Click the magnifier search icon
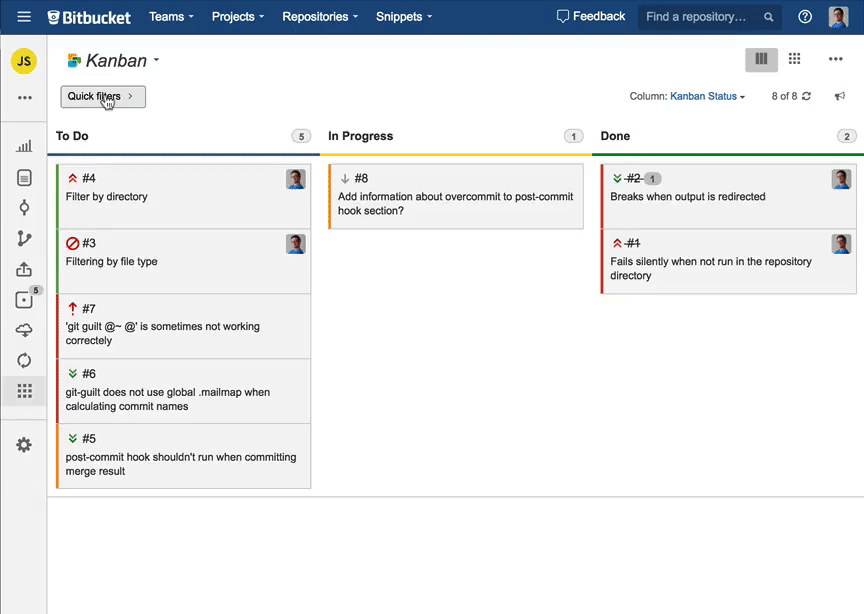The width and height of the screenshot is (864, 614). tap(769, 17)
